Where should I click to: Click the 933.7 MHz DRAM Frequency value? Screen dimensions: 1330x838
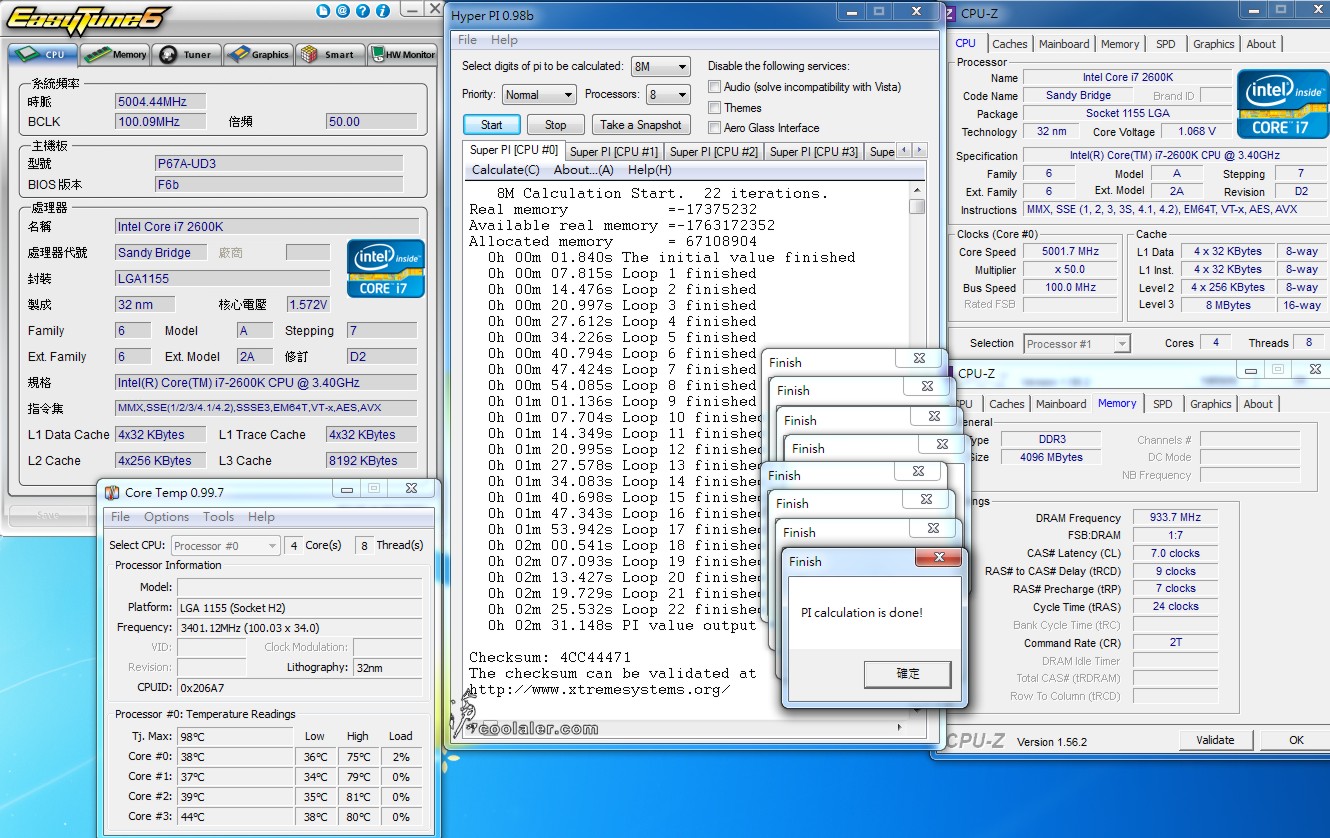[x=1176, y=518]
